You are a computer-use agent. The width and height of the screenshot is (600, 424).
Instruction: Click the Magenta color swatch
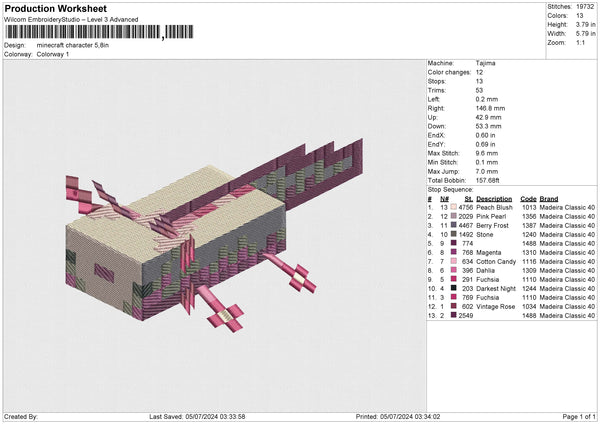(x=453, y=252)
